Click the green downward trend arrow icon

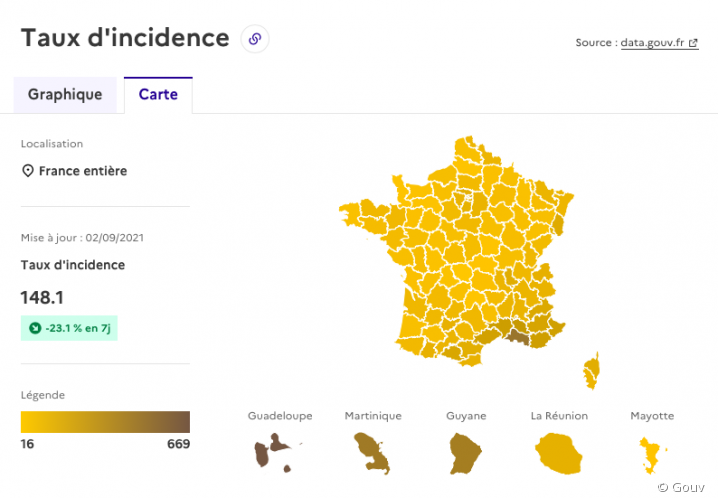pyautogui.click(x=35, y=328)
